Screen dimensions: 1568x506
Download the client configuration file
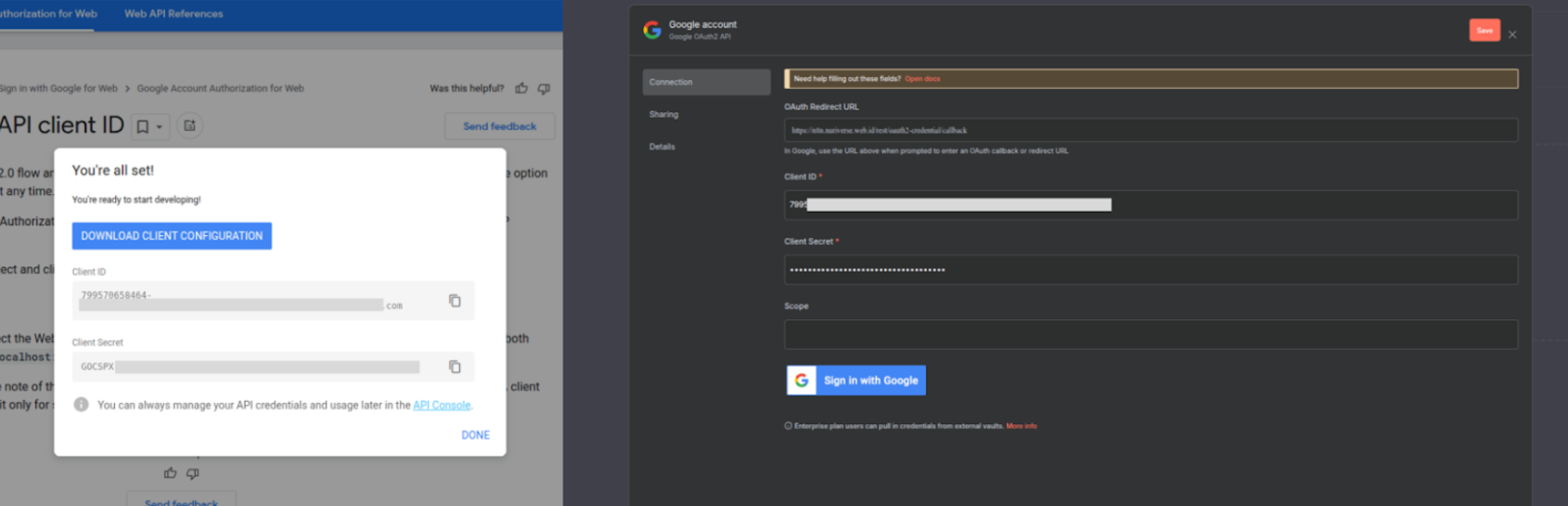tap(172, 236)
